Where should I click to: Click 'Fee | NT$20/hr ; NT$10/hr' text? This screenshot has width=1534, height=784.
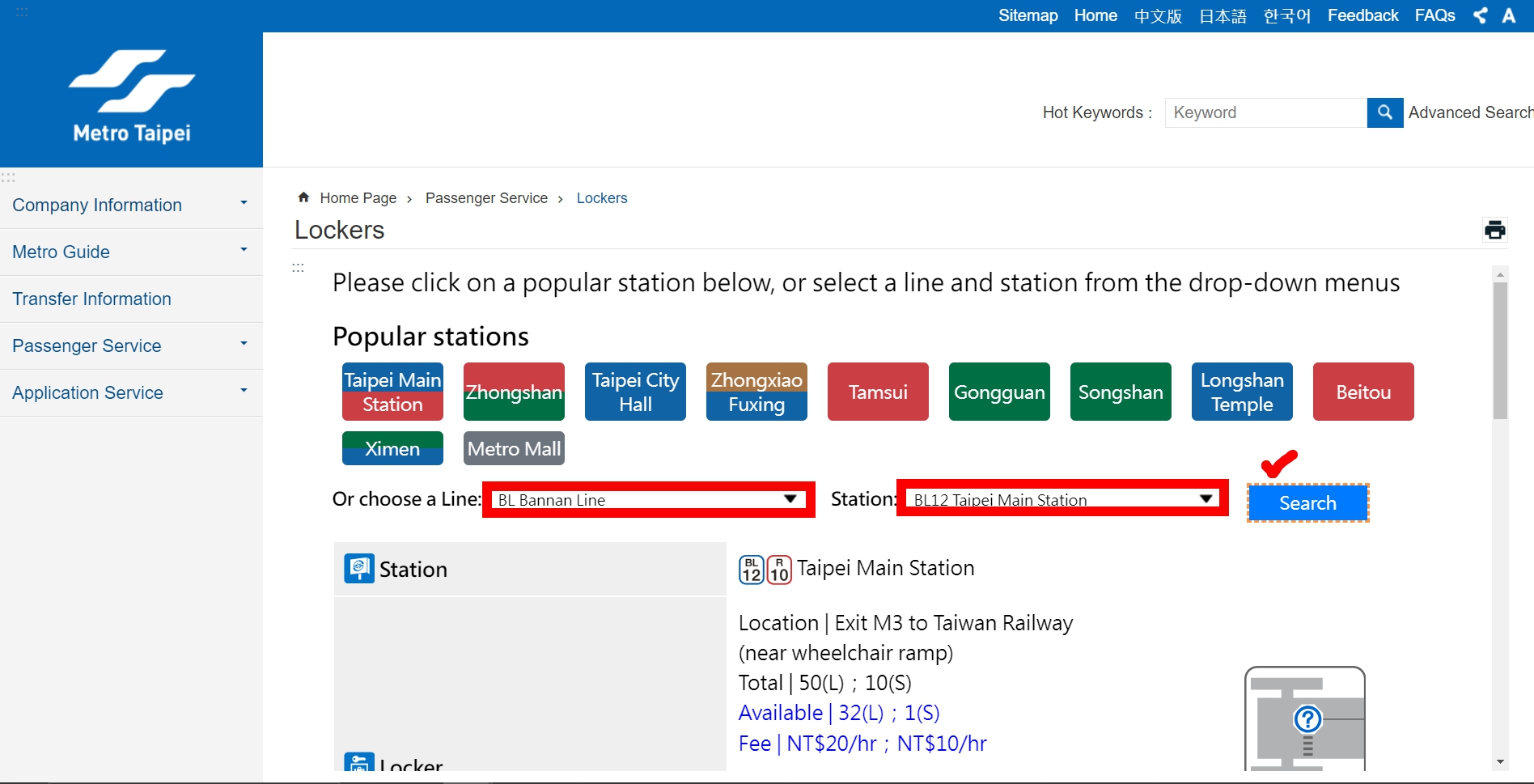pyautogui.click(x=862, y=744)
